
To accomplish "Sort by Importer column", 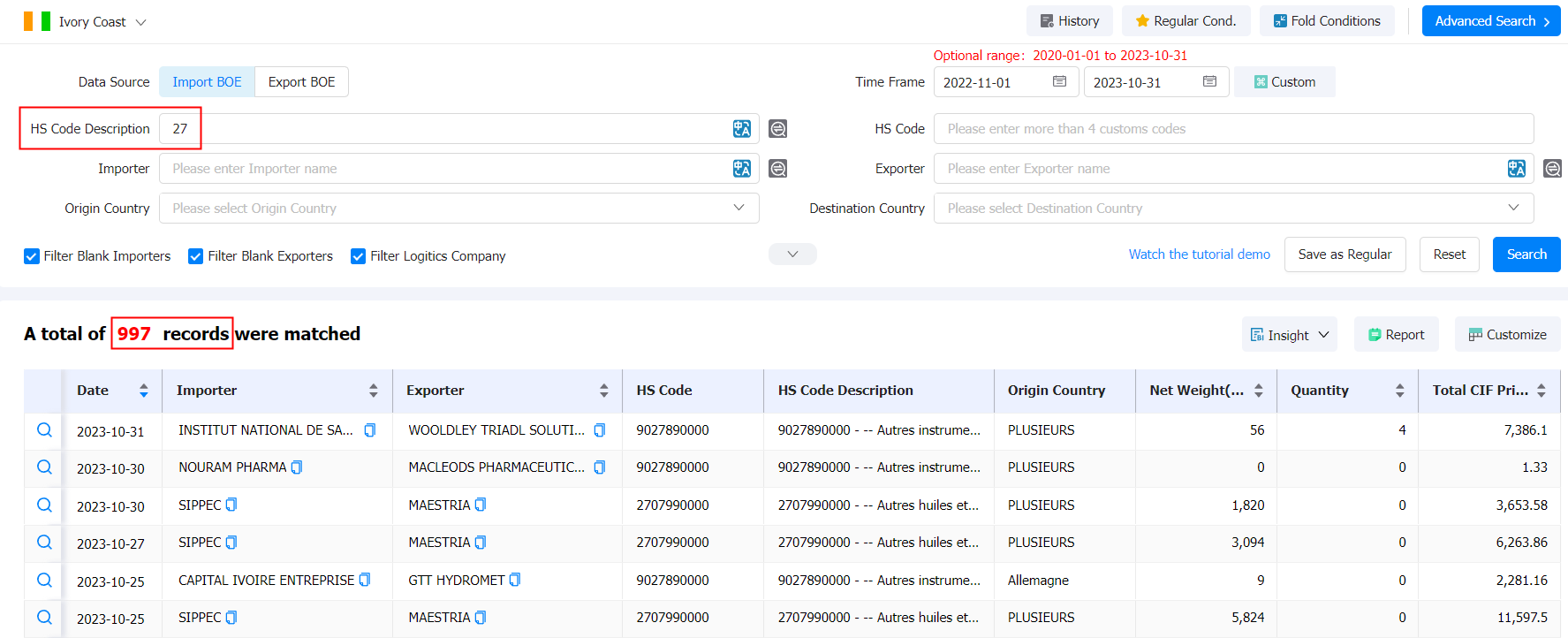I will tap(374, 391).
